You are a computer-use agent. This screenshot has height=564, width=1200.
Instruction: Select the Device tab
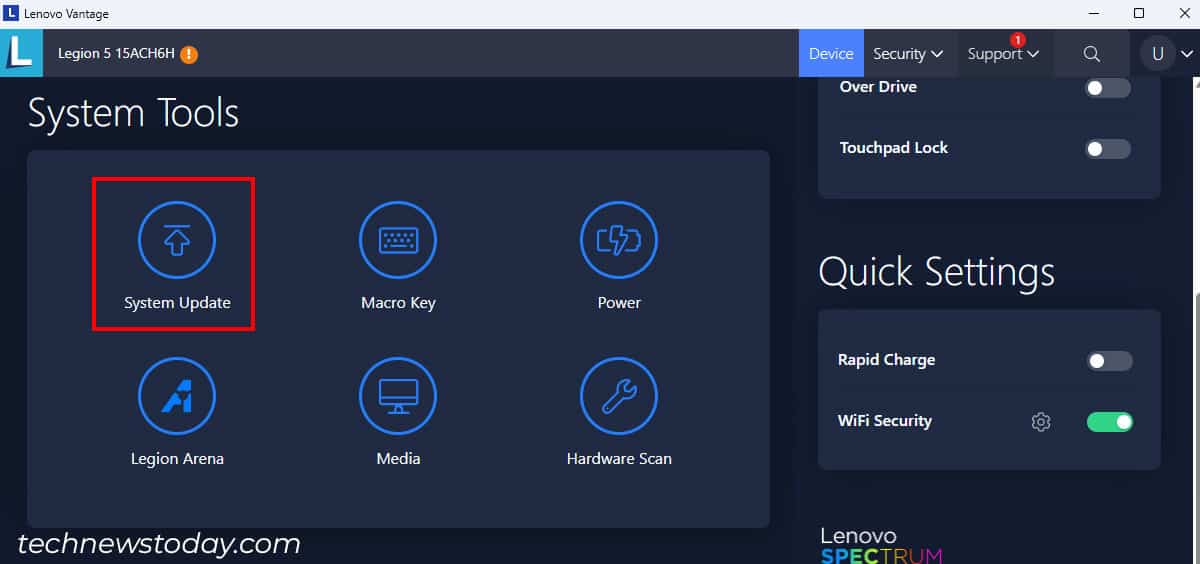pyautogui.click(x=830, y=54)
